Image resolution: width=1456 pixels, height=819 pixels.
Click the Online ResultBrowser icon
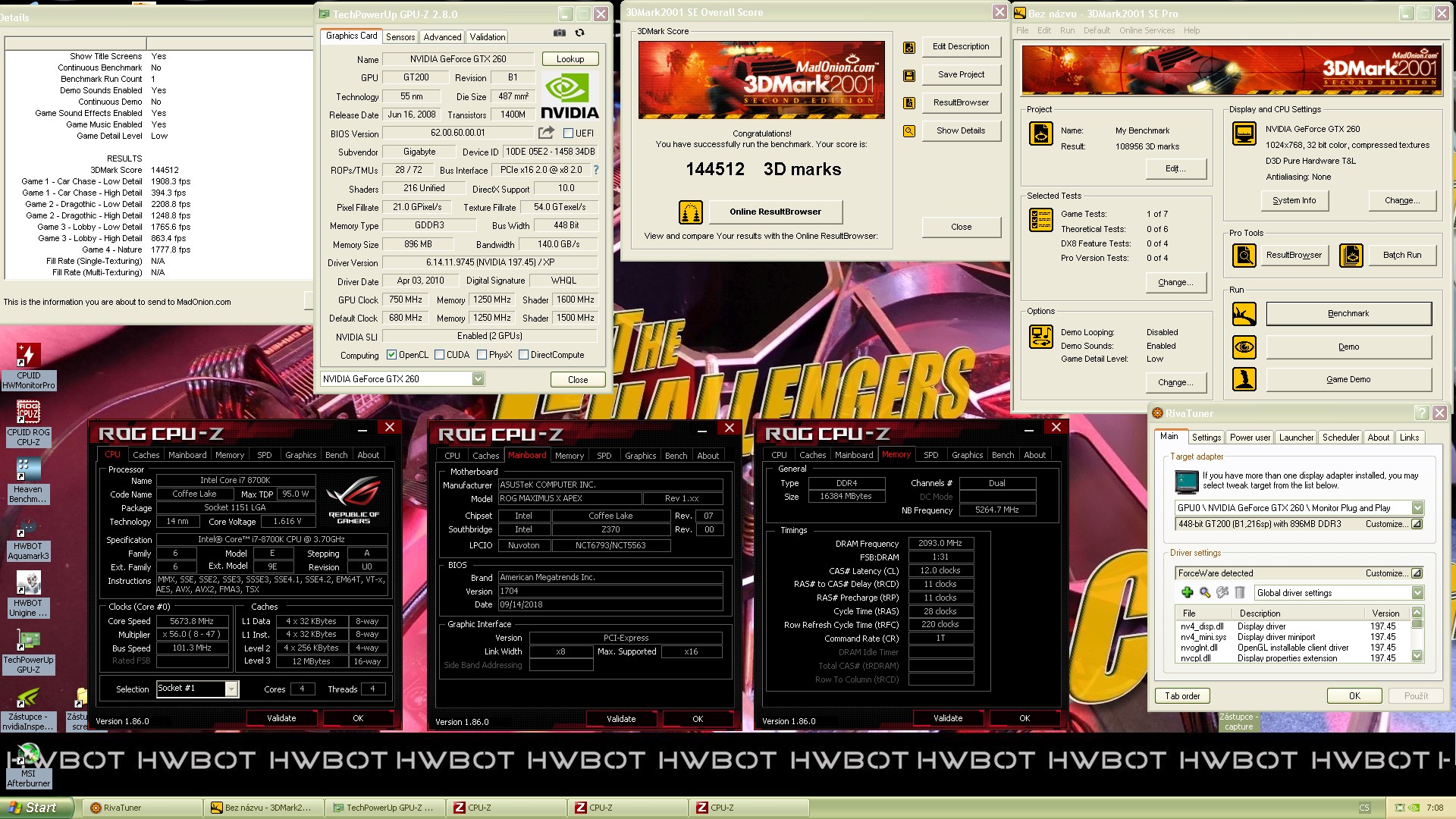[691, 212]
